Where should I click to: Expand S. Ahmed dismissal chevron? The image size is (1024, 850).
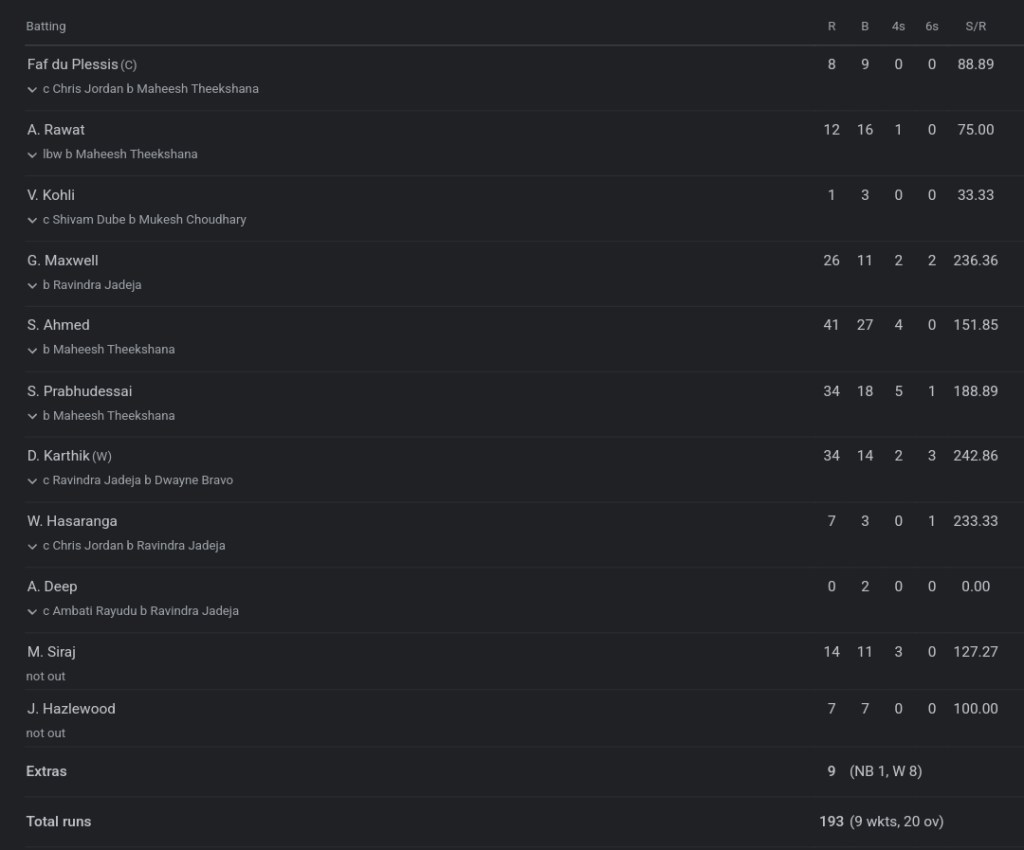pos(33,350)
